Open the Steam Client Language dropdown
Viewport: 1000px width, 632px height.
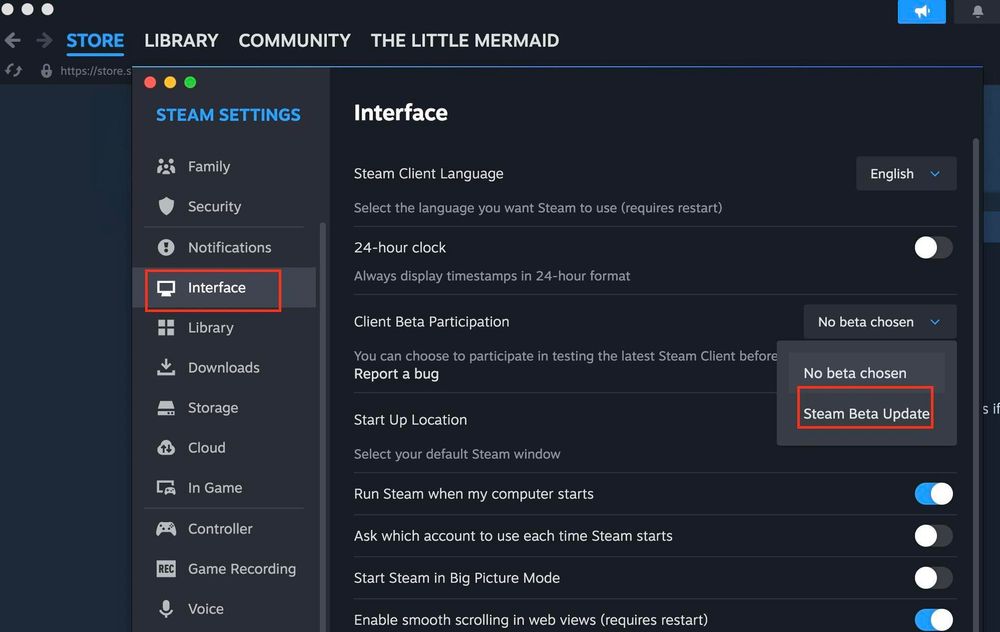905,173
